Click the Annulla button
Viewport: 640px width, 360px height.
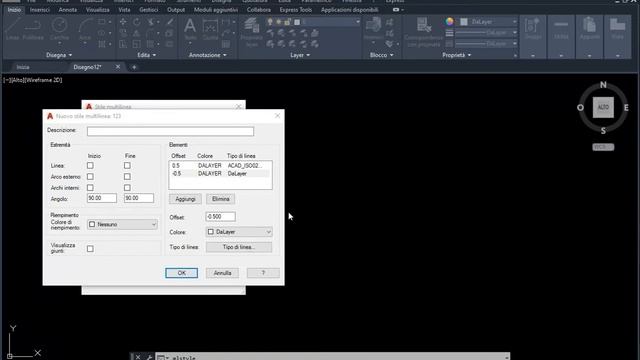click(222, 273)
